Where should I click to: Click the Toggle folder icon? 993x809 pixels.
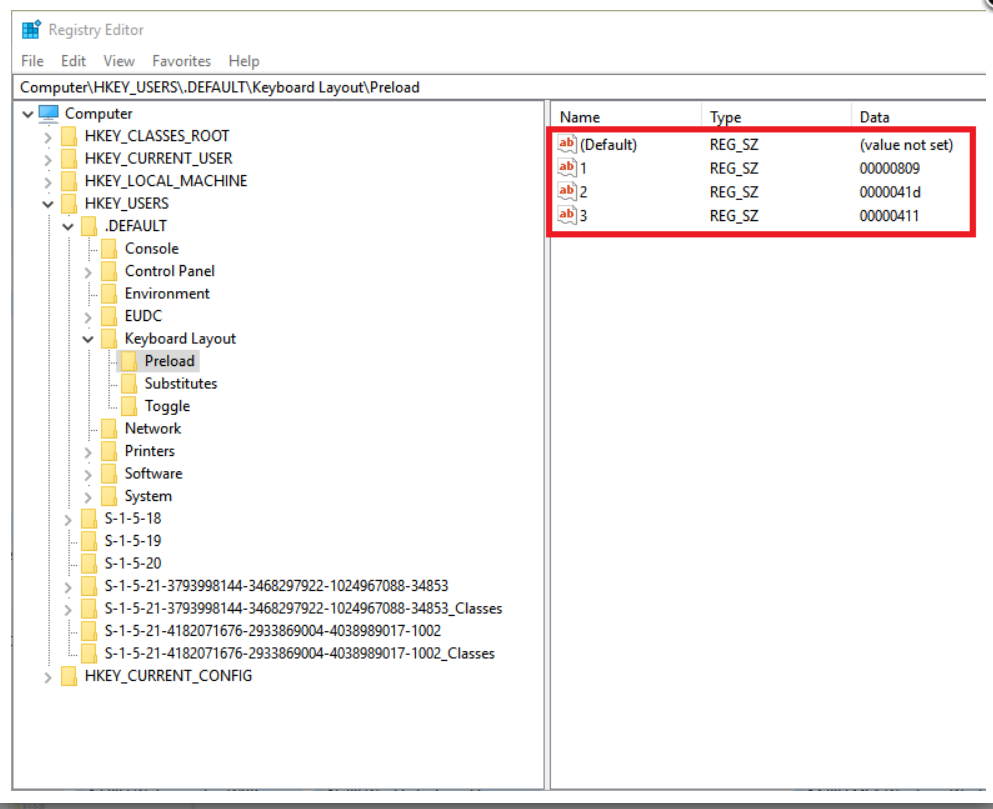click(x=129, y=406)
